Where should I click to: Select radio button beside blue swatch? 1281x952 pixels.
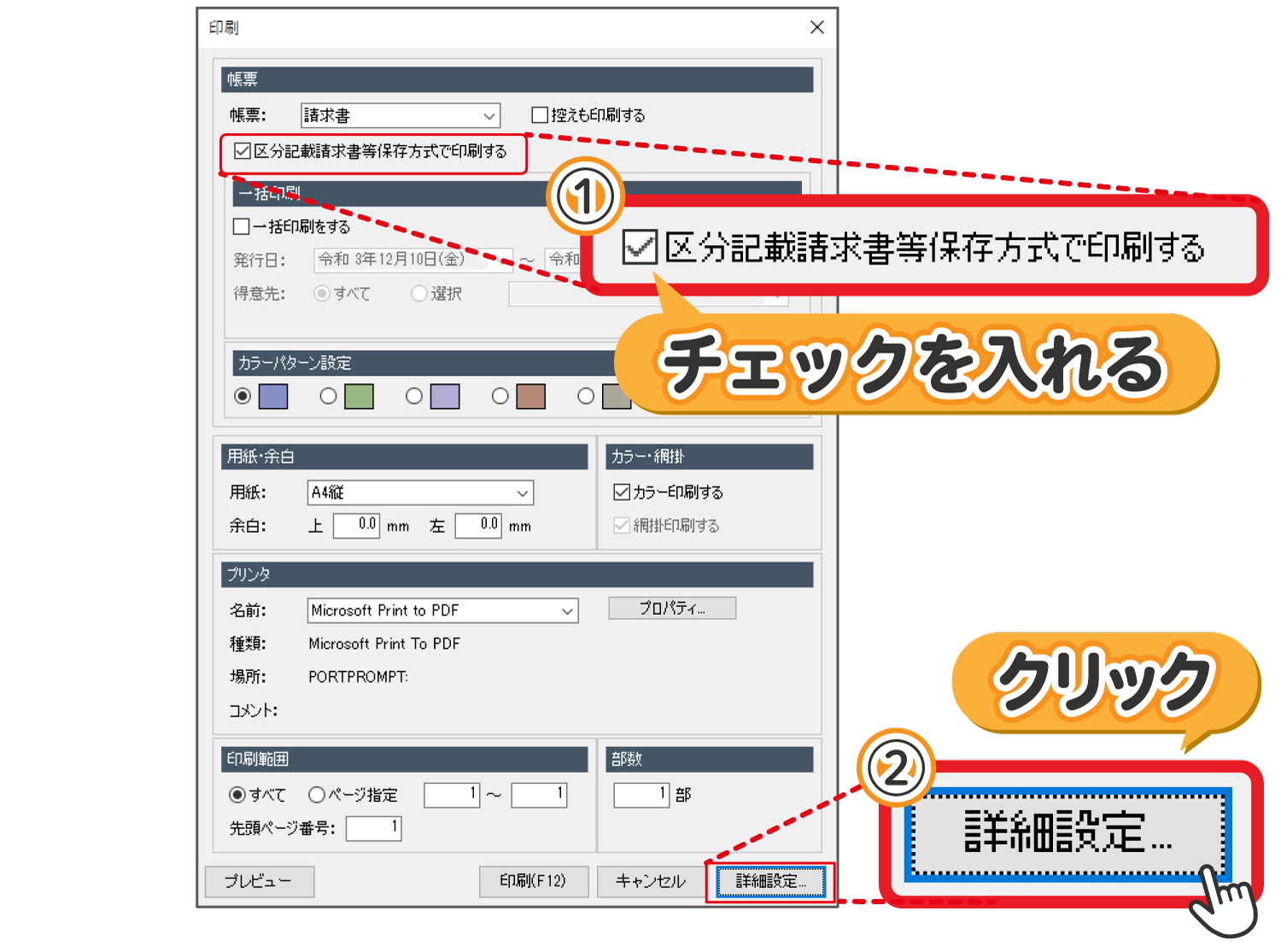243,396
